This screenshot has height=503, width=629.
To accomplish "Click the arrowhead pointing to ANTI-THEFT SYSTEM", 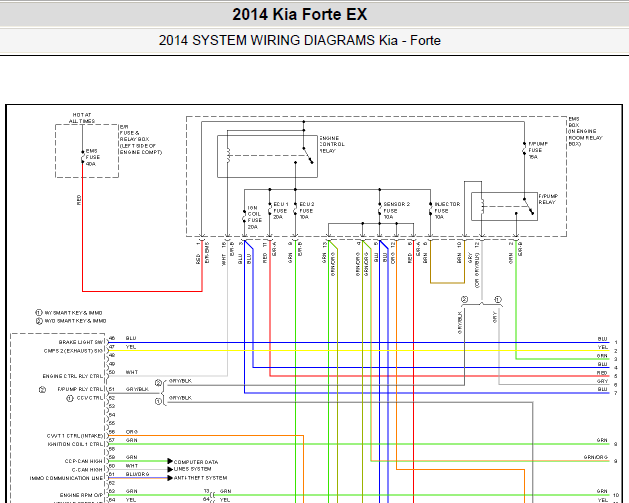I will (x=170, y=478).
